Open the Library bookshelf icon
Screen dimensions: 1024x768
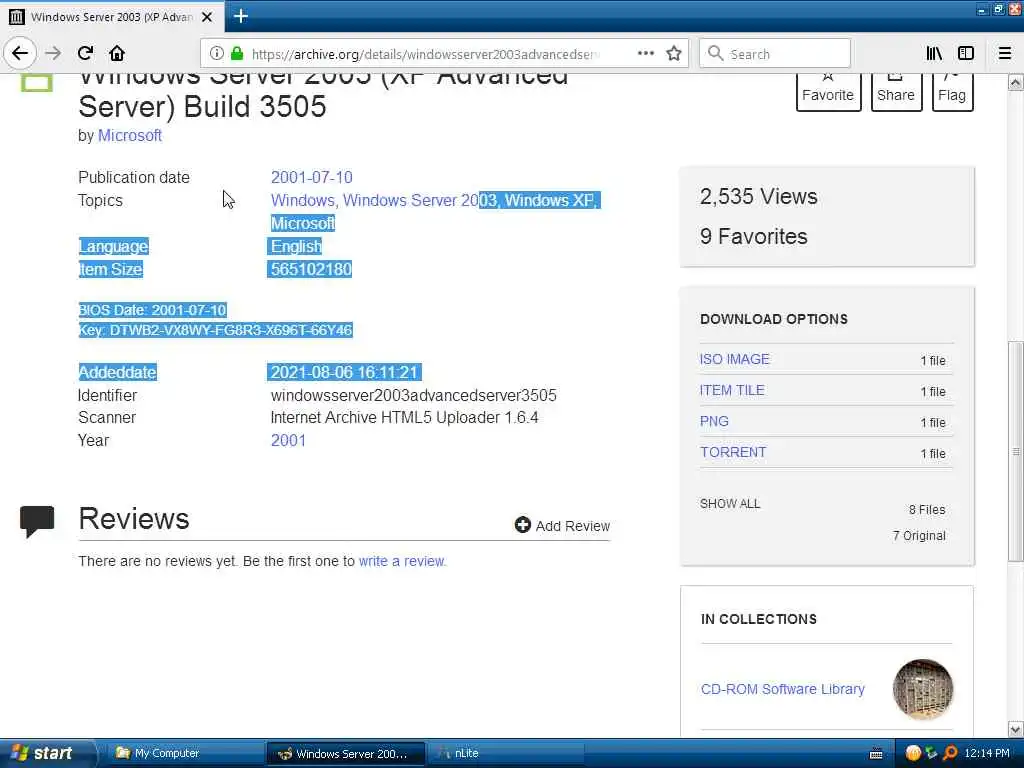[x=934, y=54]
